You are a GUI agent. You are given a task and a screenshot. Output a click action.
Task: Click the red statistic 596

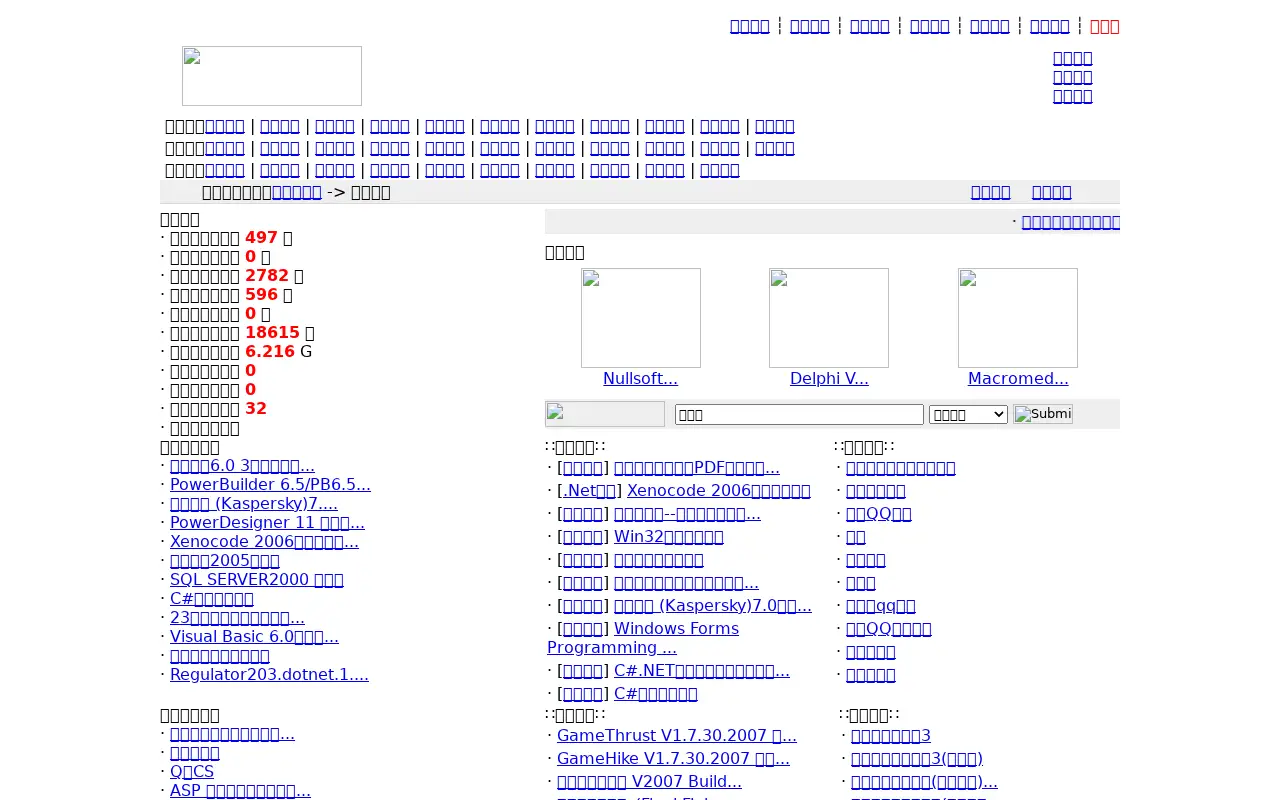click(x=261, y=294)
